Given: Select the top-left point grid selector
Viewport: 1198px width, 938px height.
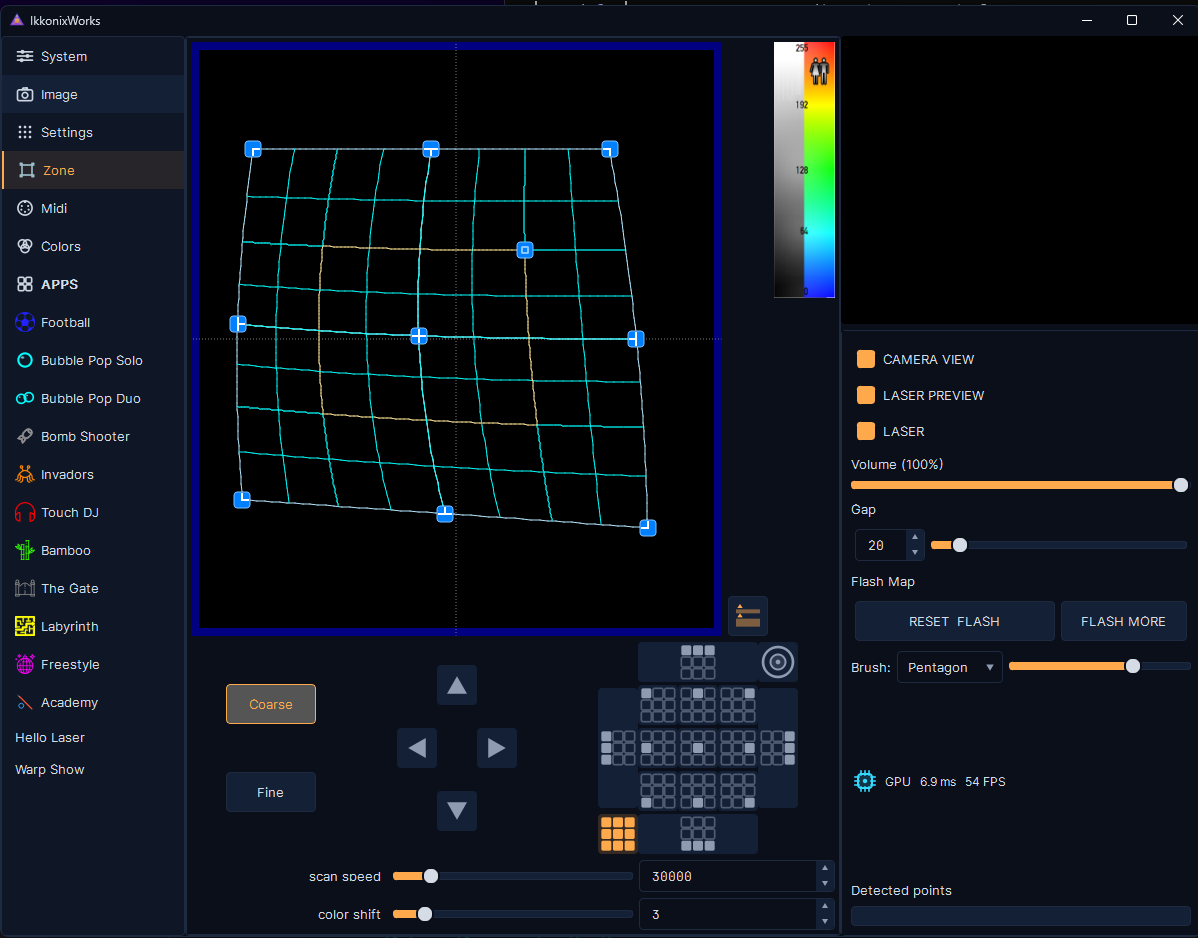Looking at the screenshot, I should click(x=658, y=706).
